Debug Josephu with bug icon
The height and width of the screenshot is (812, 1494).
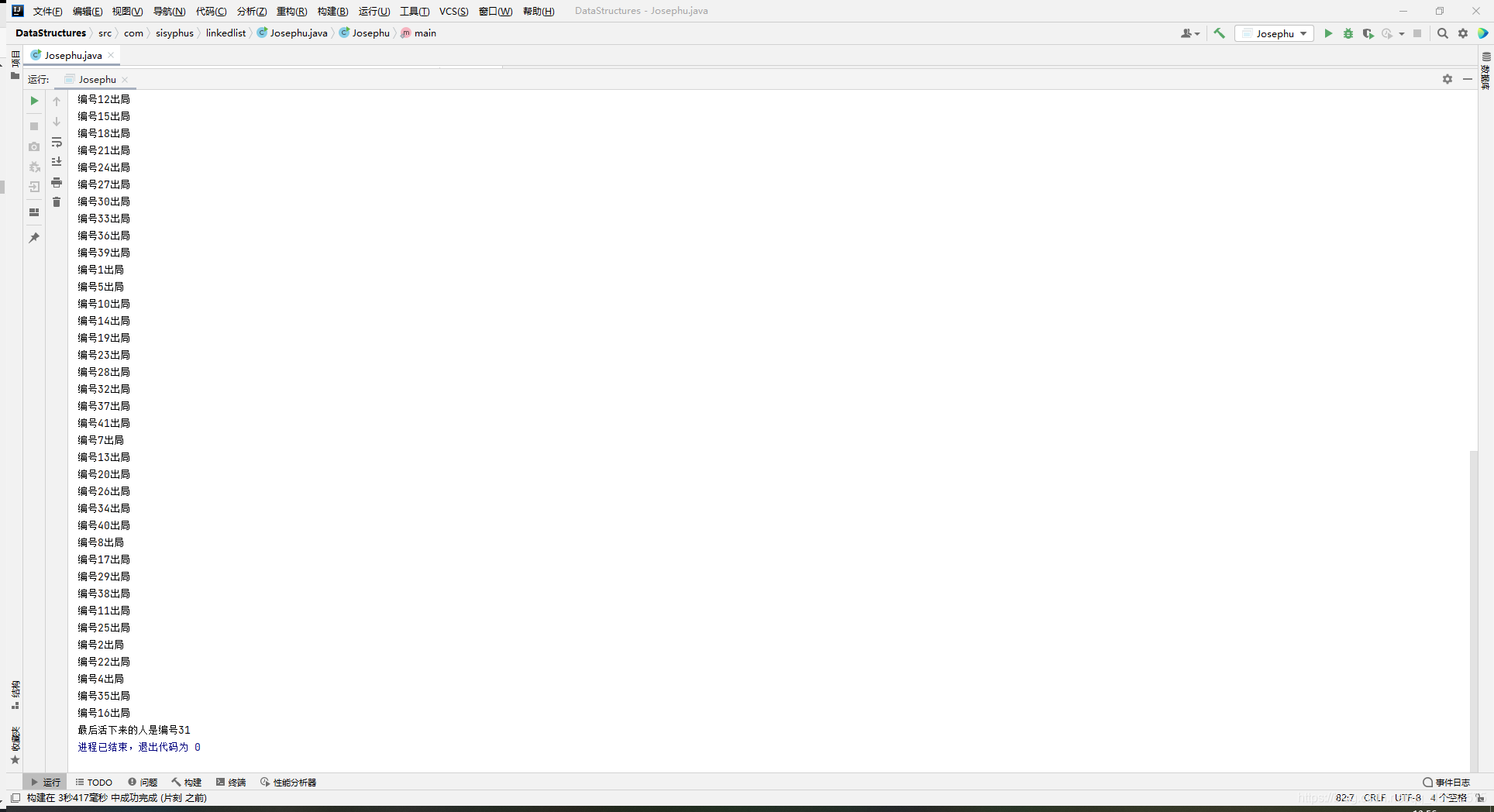point(1348,33)
